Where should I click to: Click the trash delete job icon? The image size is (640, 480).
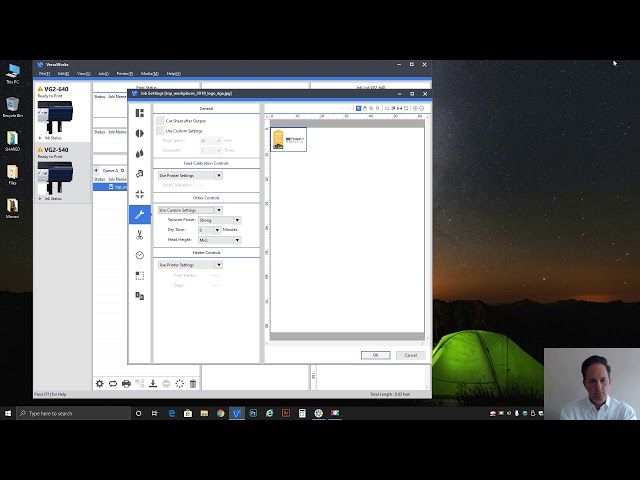pyautogui.click(x=193, y=383)
